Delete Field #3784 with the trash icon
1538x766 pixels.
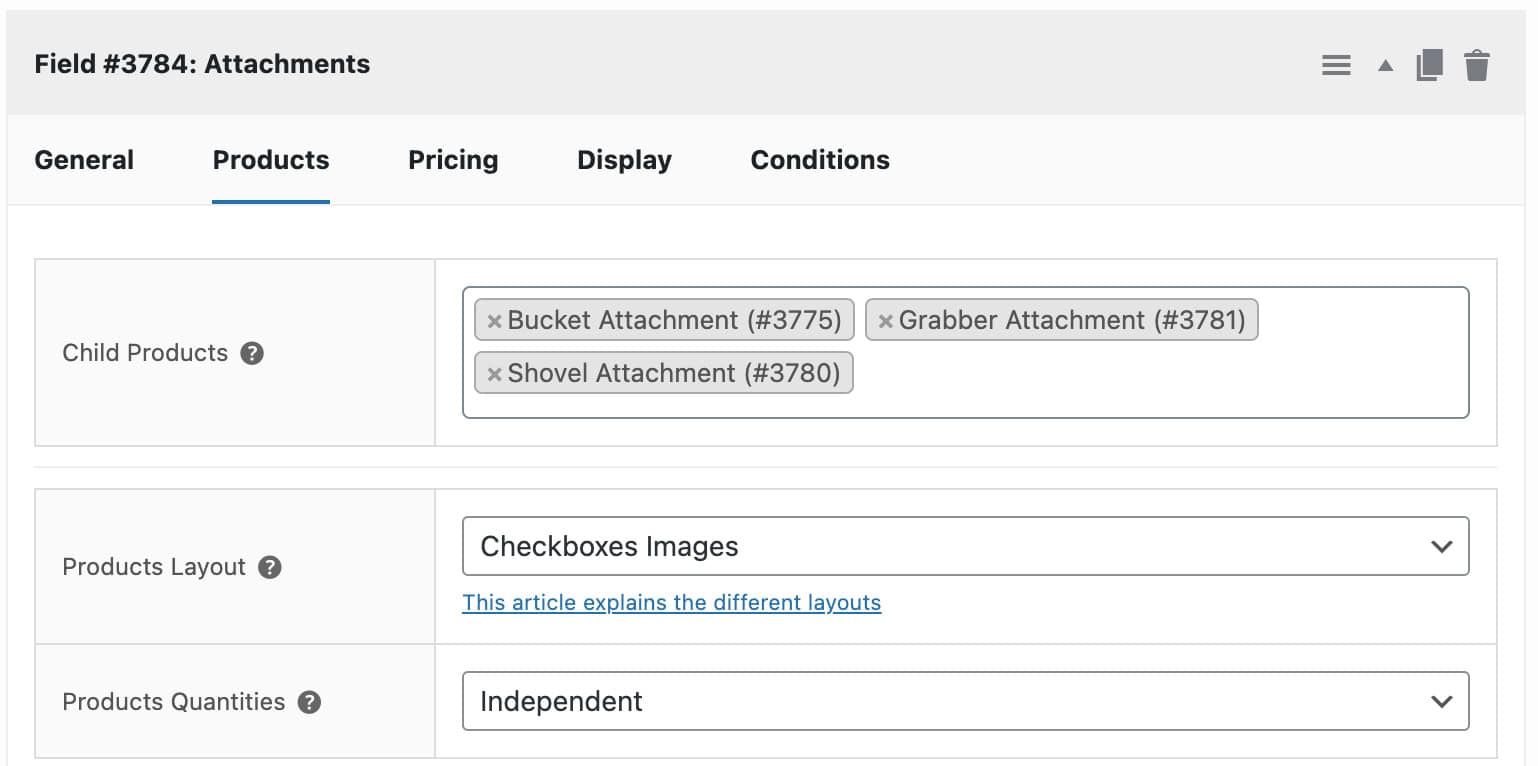(x=1476, y=64)
